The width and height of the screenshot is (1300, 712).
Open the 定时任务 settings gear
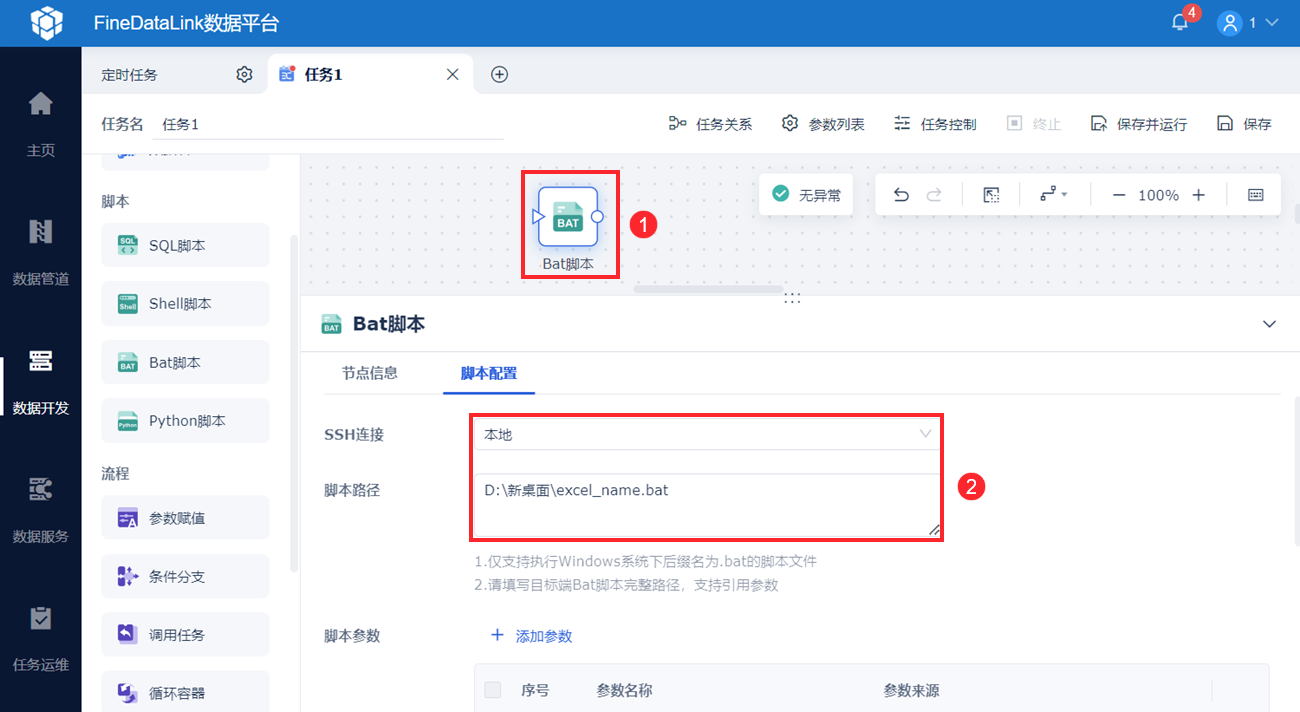[x=244, y=75]
